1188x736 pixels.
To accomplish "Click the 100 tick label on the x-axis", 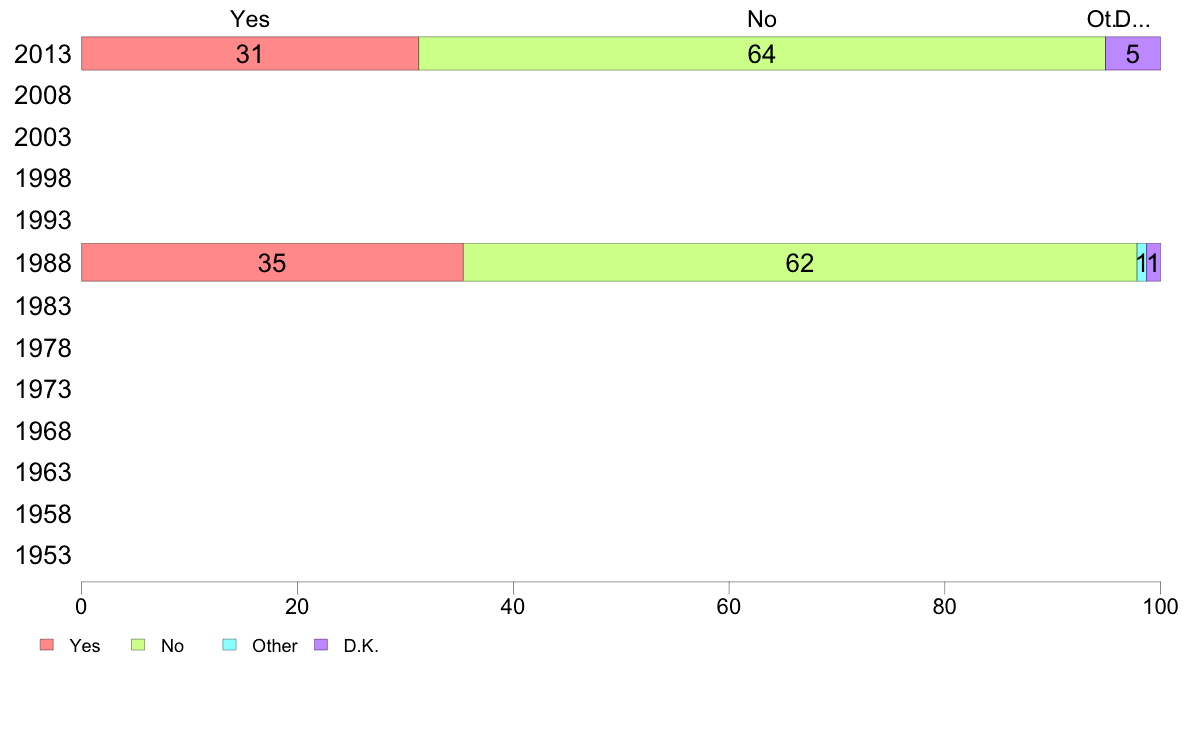I will click(1159, 606).
